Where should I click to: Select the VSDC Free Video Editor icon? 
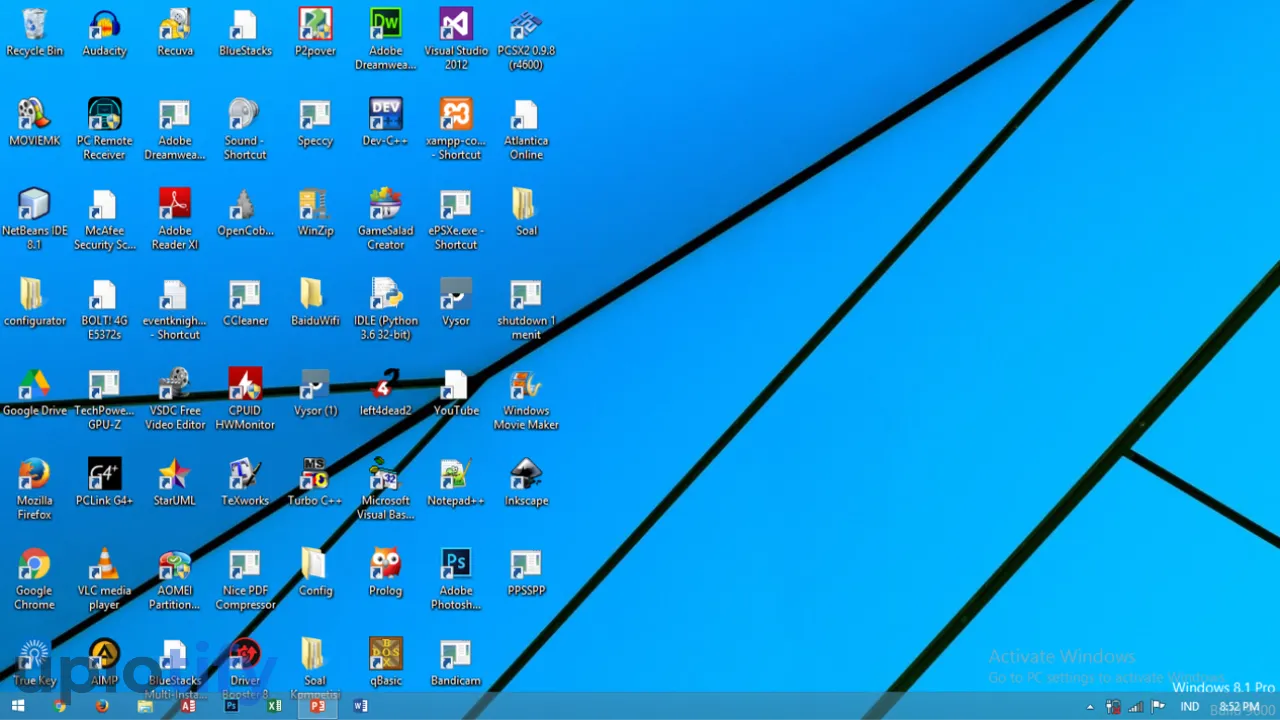(x=175, y=400)
